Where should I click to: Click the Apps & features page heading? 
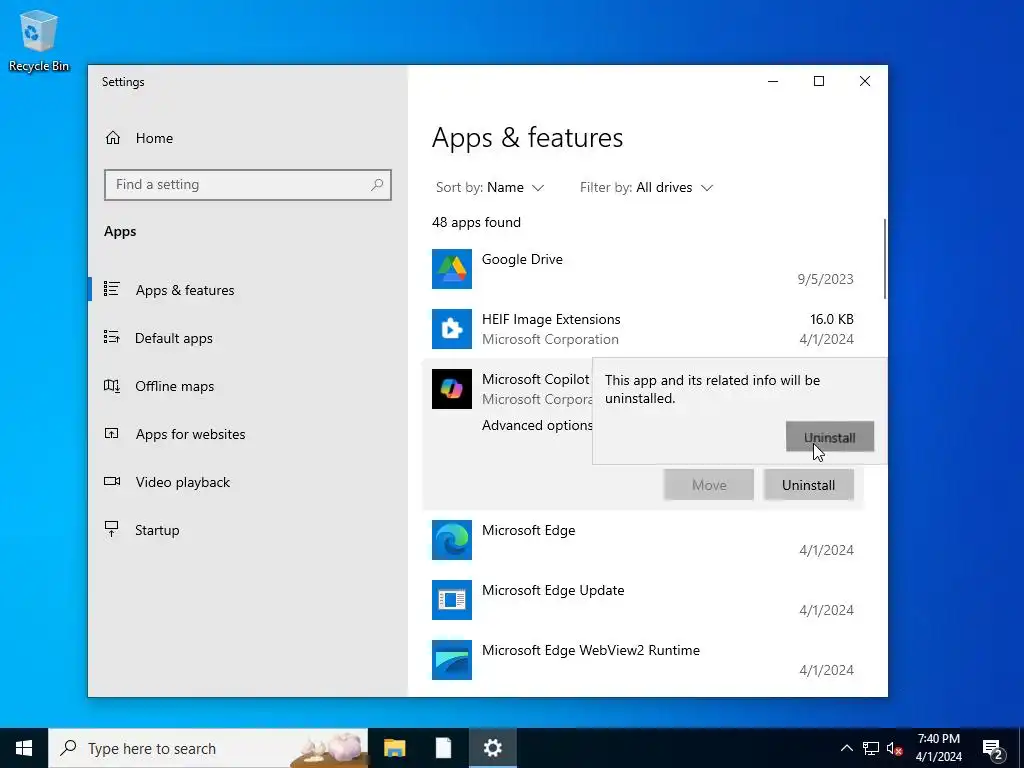(528, 138)
